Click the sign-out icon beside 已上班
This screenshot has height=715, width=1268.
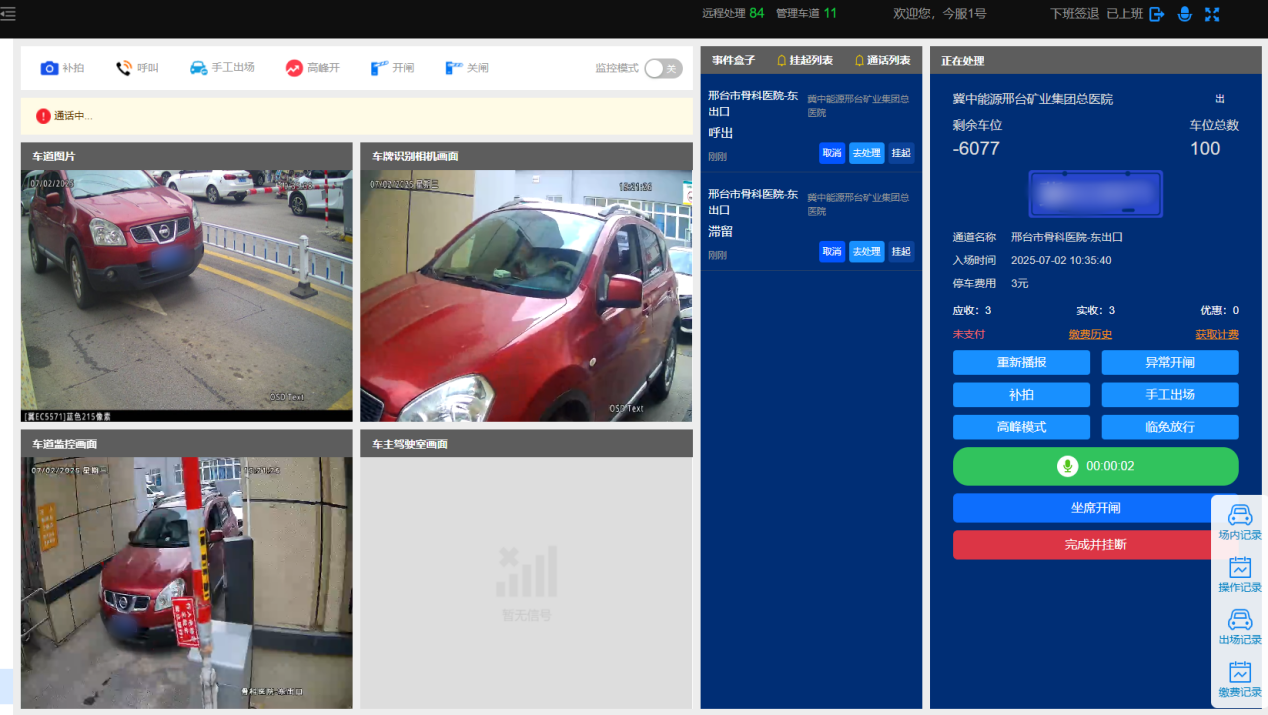click(x=1157, y=14)
